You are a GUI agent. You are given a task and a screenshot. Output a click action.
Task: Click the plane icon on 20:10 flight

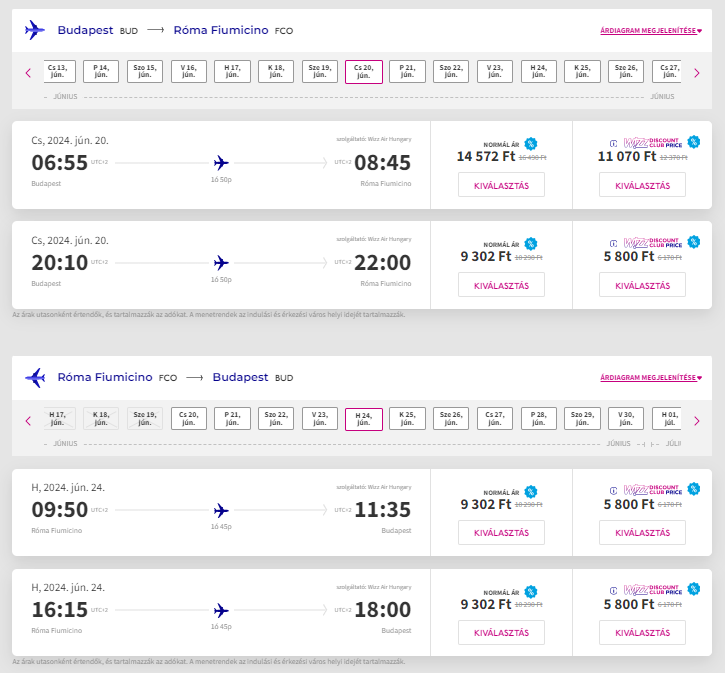coord(221,263)
